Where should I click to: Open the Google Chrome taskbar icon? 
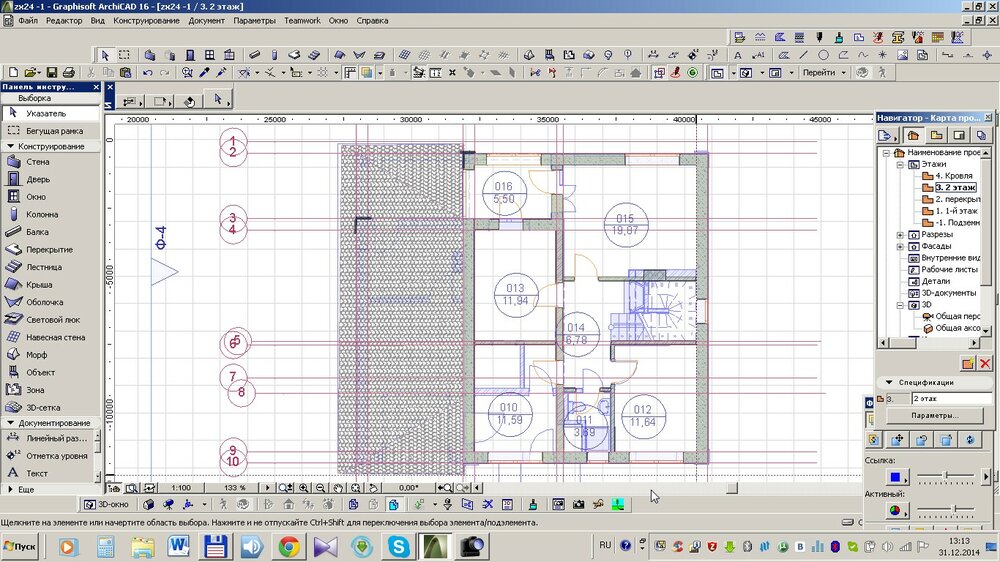[x=289, y=546]
